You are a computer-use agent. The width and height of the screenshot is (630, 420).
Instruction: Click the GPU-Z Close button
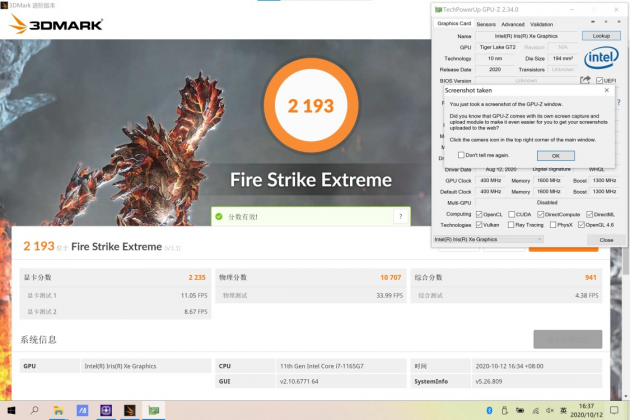coord(606,240)
